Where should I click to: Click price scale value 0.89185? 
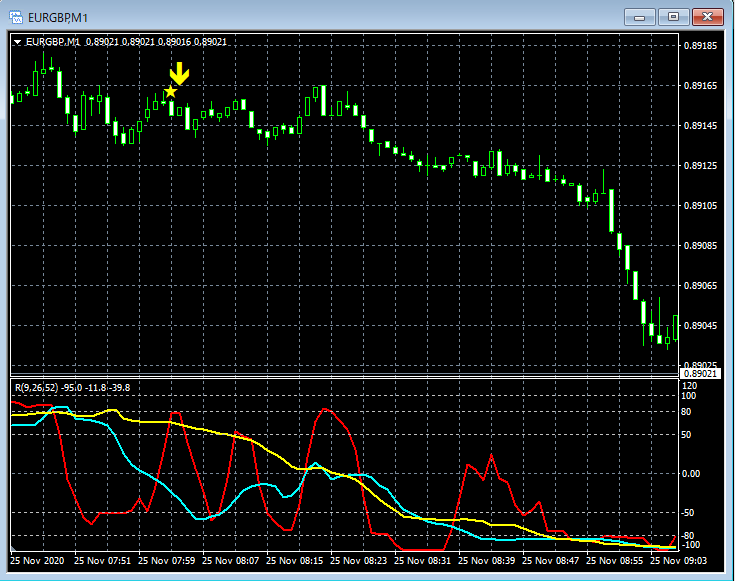pos(700,46)
